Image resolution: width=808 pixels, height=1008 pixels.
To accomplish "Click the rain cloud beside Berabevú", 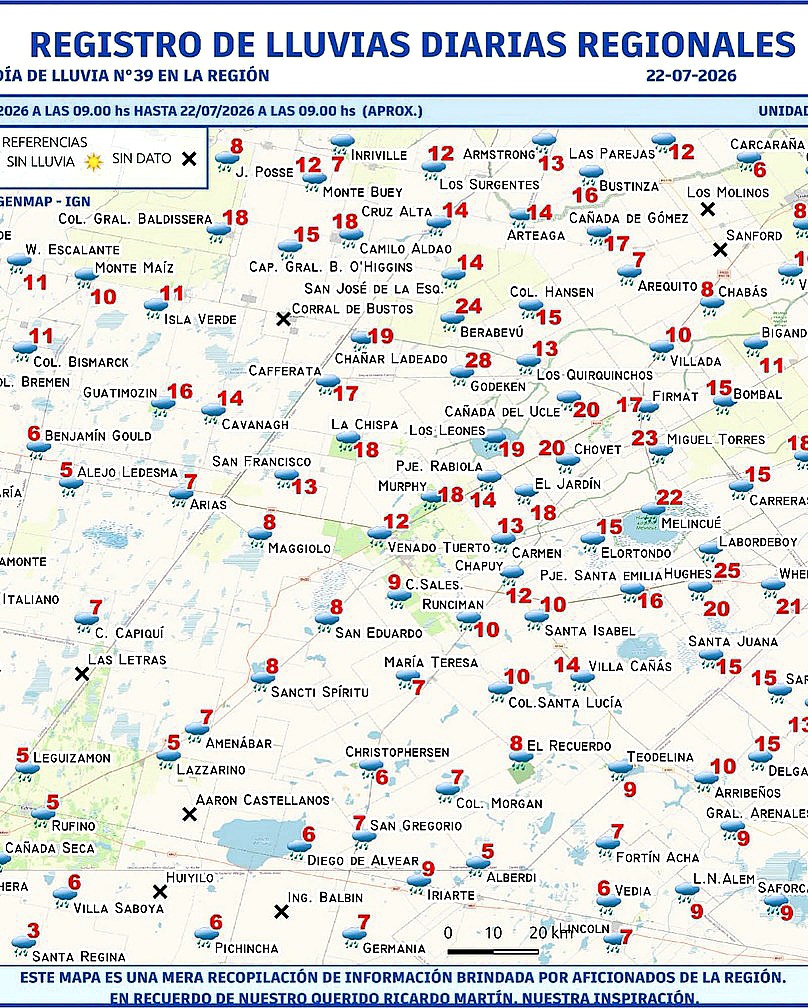I will [453, 321].
